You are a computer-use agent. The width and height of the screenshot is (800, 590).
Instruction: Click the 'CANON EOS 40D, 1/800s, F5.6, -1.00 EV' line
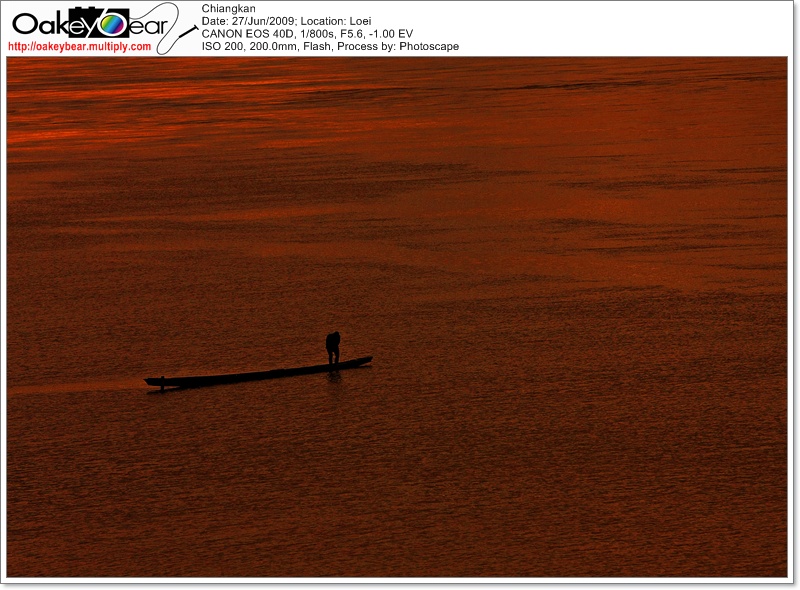tap(307, 34)
